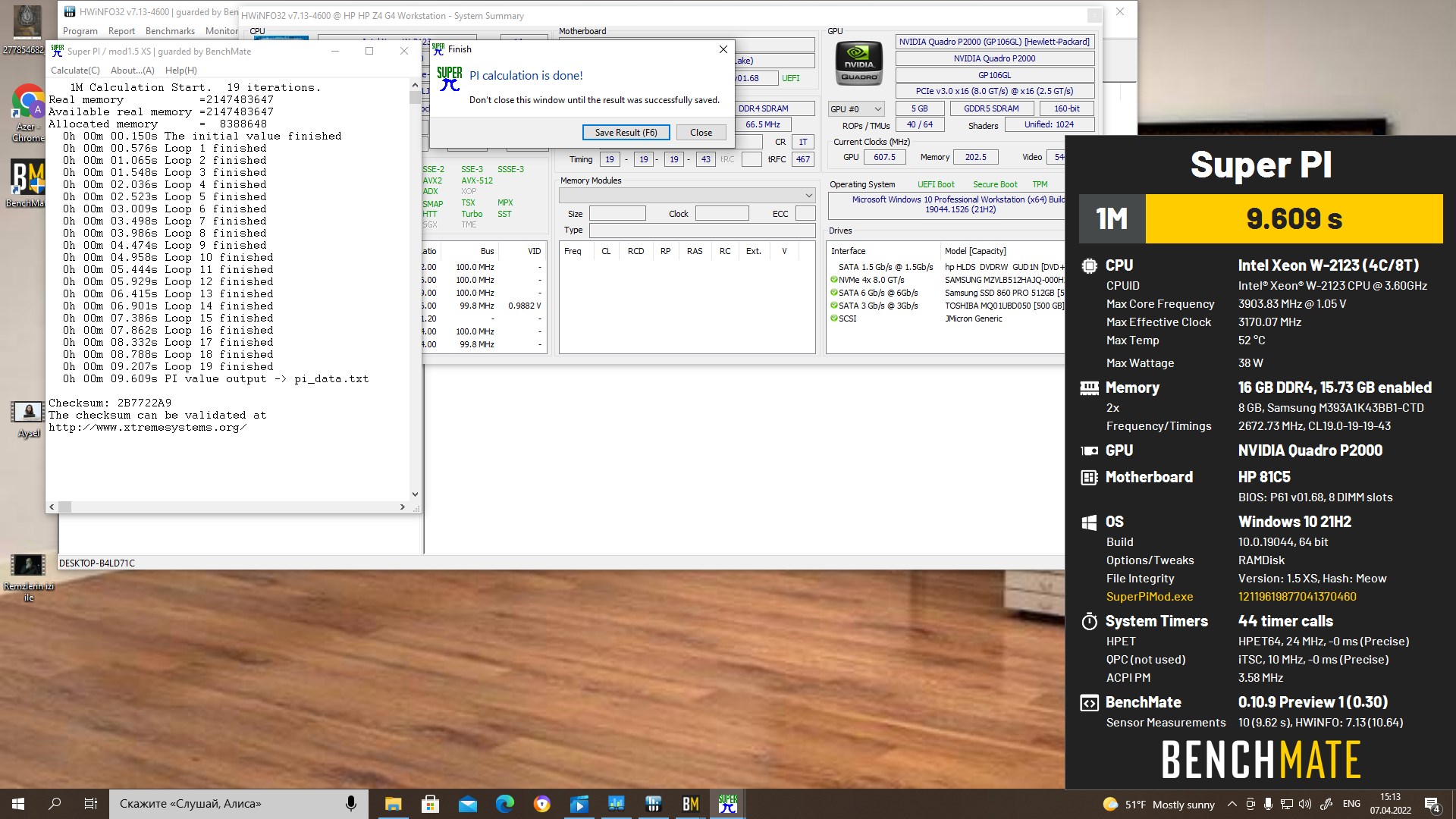Open weather widget showing 51°F
Image resolution: width=1456 pixels, height=819 pixels.
coord(1159,805)
